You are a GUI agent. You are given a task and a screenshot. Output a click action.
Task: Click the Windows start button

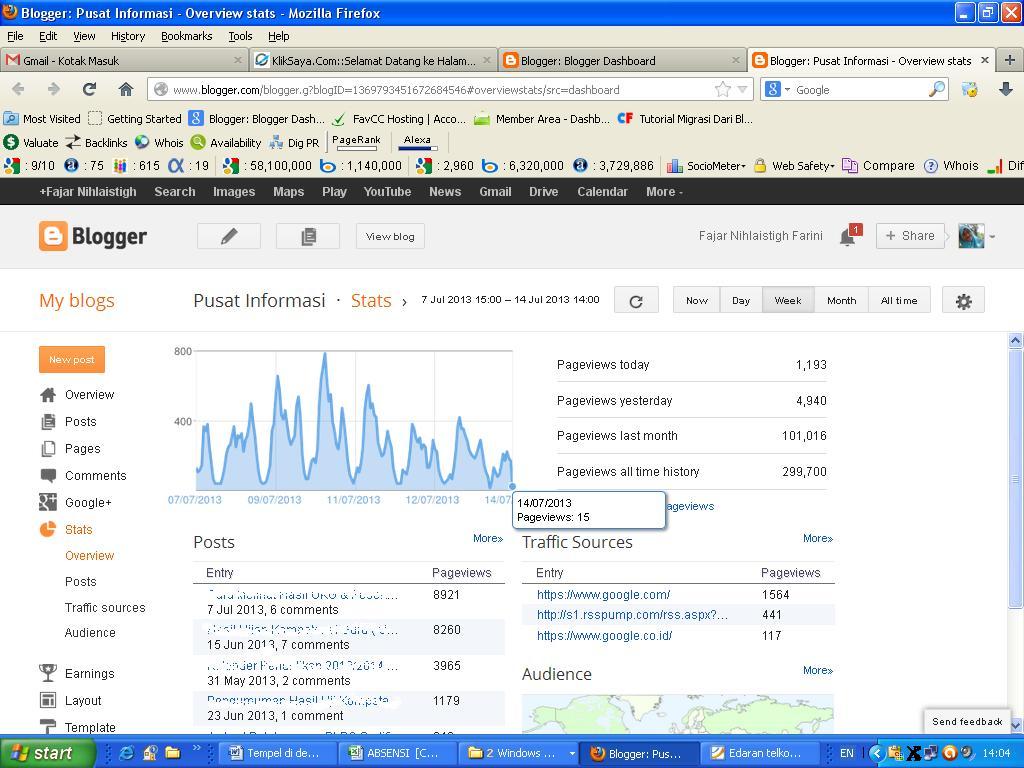point(47,753)
